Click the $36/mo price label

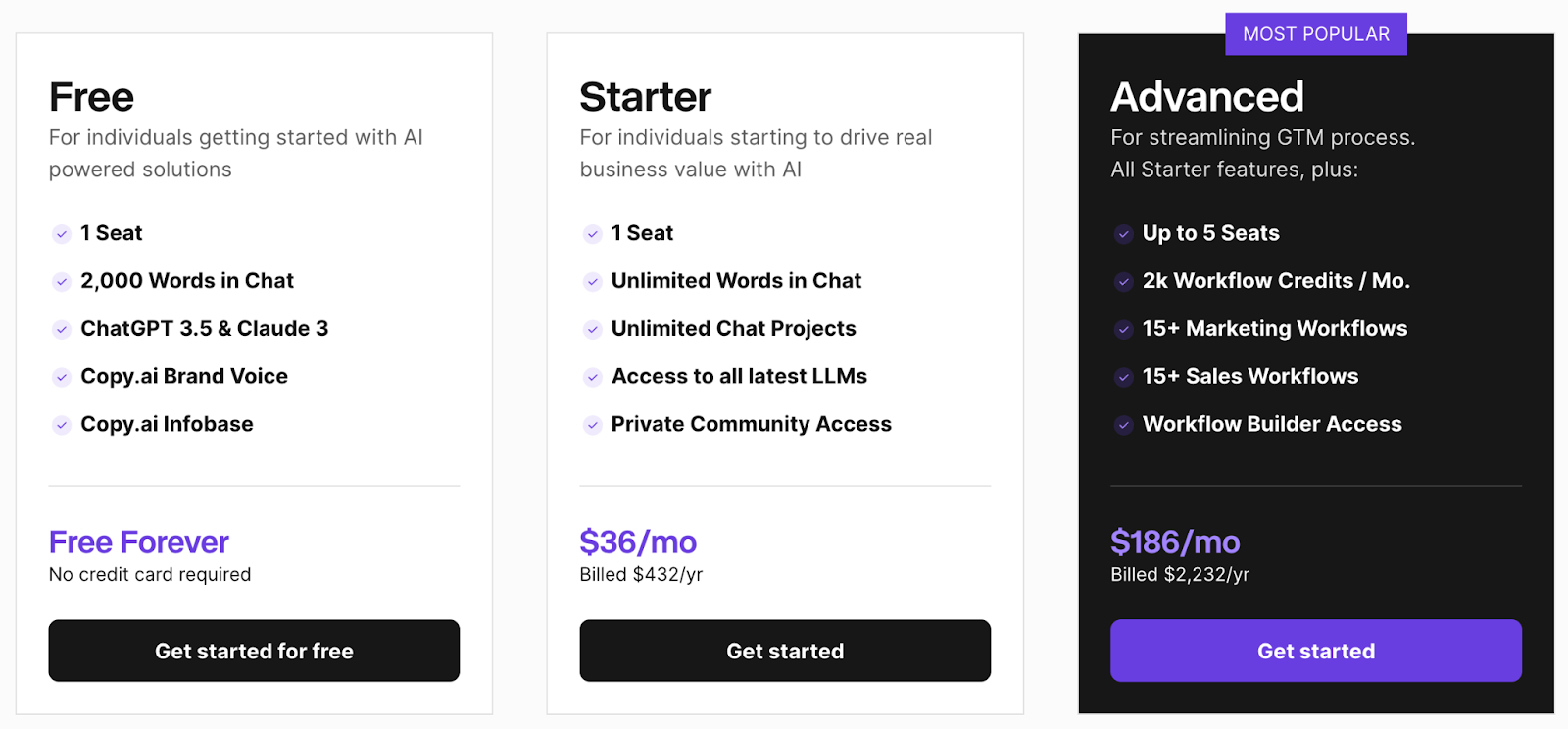[x=638, y=542]
